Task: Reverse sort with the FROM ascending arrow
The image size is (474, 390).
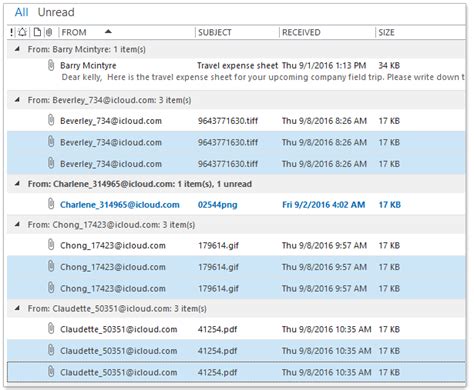Action: pyautogui.click(x=108, y=32)
